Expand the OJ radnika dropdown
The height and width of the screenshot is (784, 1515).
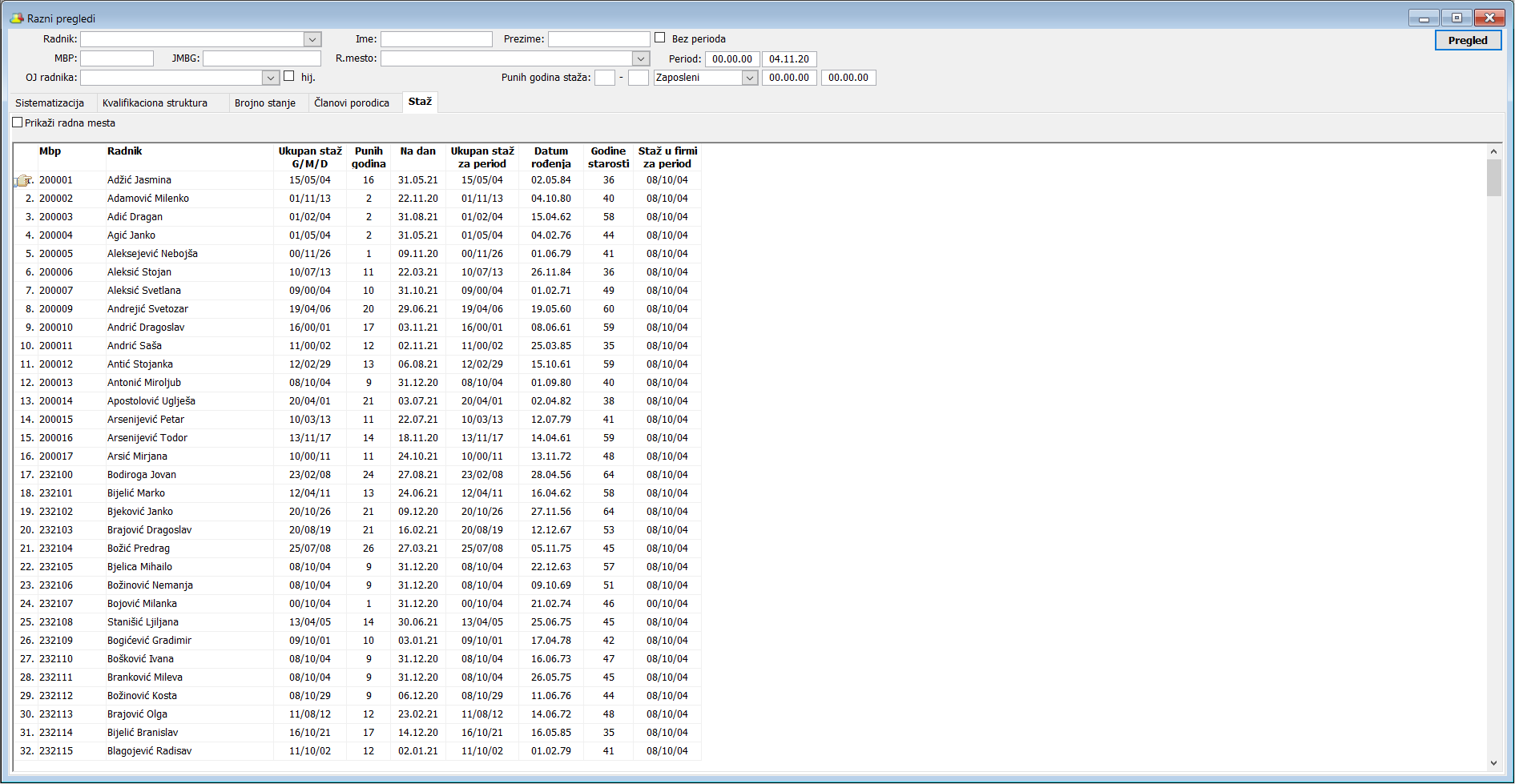coord(270,78)
